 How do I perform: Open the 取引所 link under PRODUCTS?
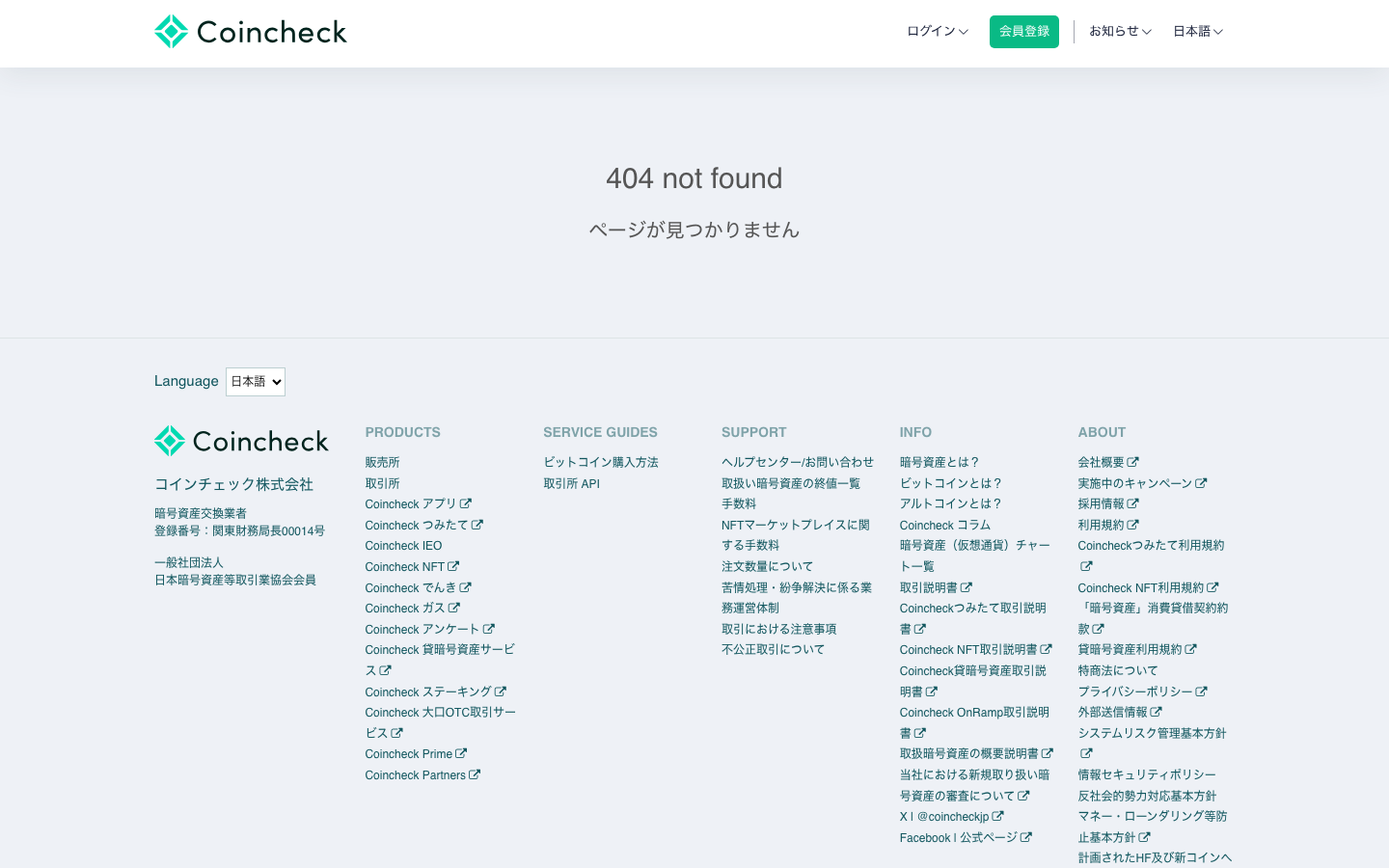tap(382, 484)
